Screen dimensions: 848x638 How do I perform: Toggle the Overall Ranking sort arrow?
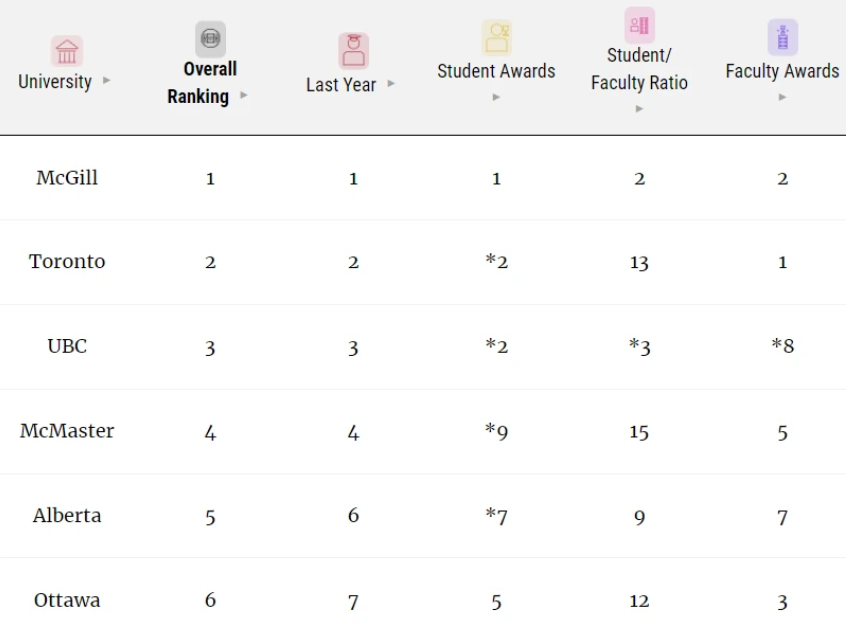coord(244,96)
